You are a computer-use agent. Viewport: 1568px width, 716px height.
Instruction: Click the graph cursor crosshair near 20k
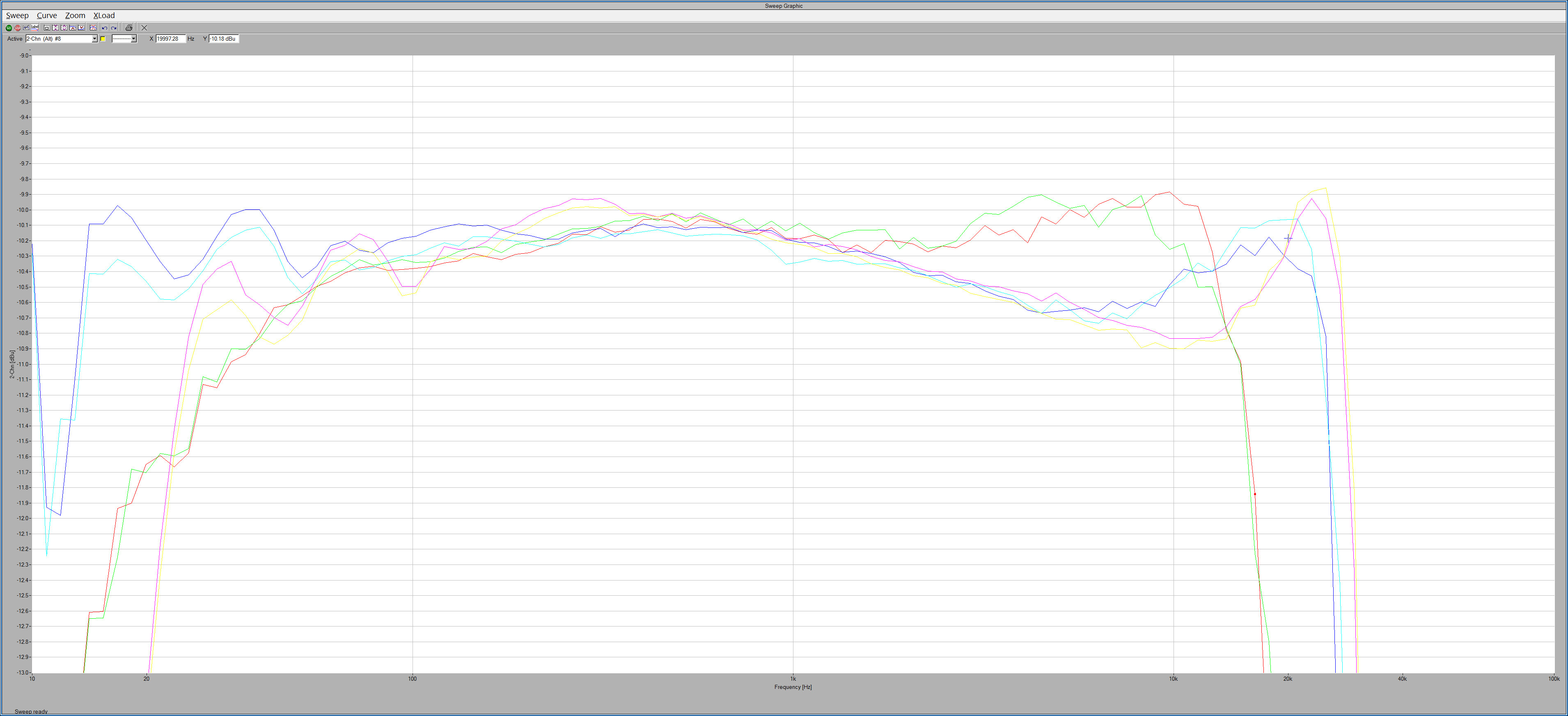tap(1288, 238)
